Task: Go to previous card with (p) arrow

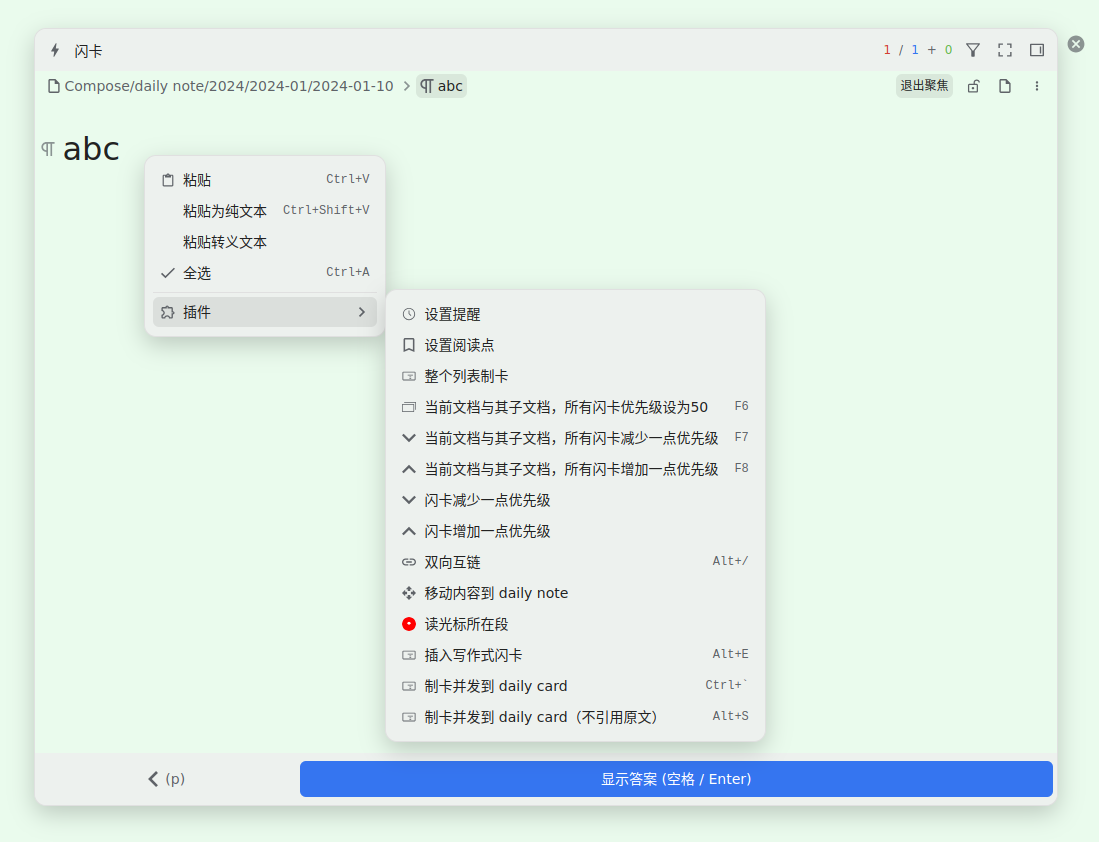Action: pyautogui.click(x=167, y=779)
